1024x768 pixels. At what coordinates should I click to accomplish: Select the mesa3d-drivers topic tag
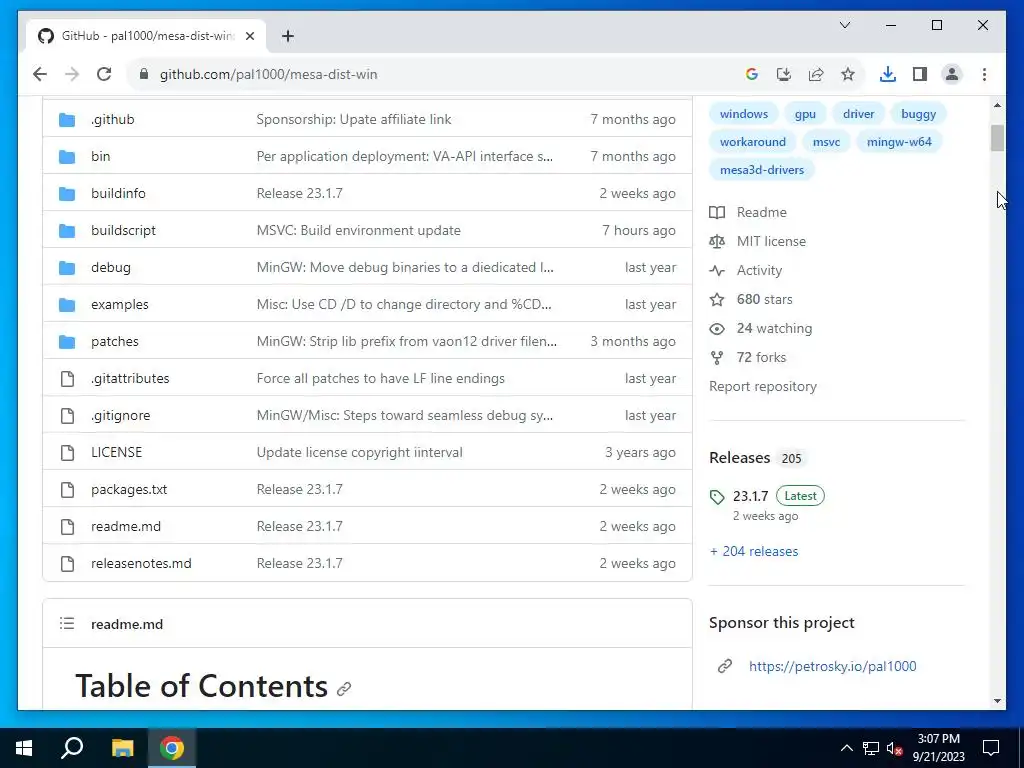tap(762, 170)
